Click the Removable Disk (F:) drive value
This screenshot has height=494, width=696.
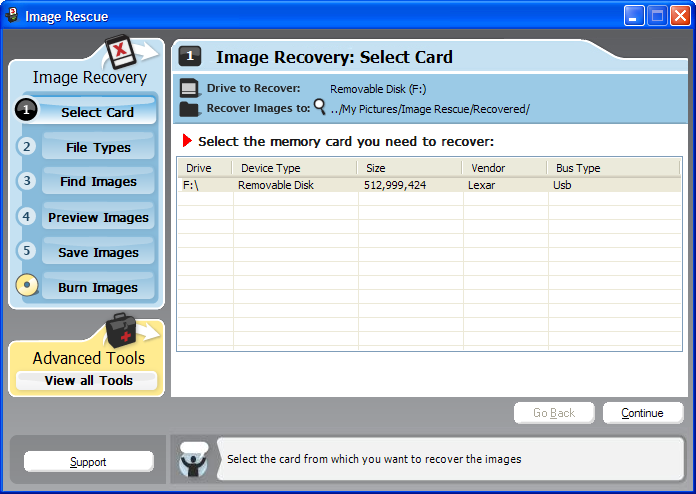[x=378, y=89]
